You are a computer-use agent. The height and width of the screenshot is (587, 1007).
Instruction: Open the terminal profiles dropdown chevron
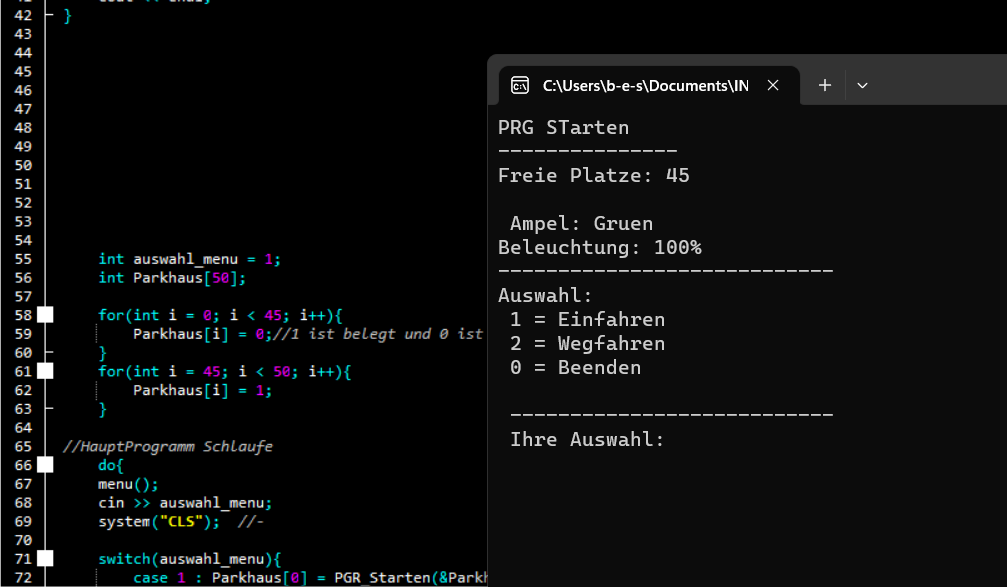pos(862,85)
